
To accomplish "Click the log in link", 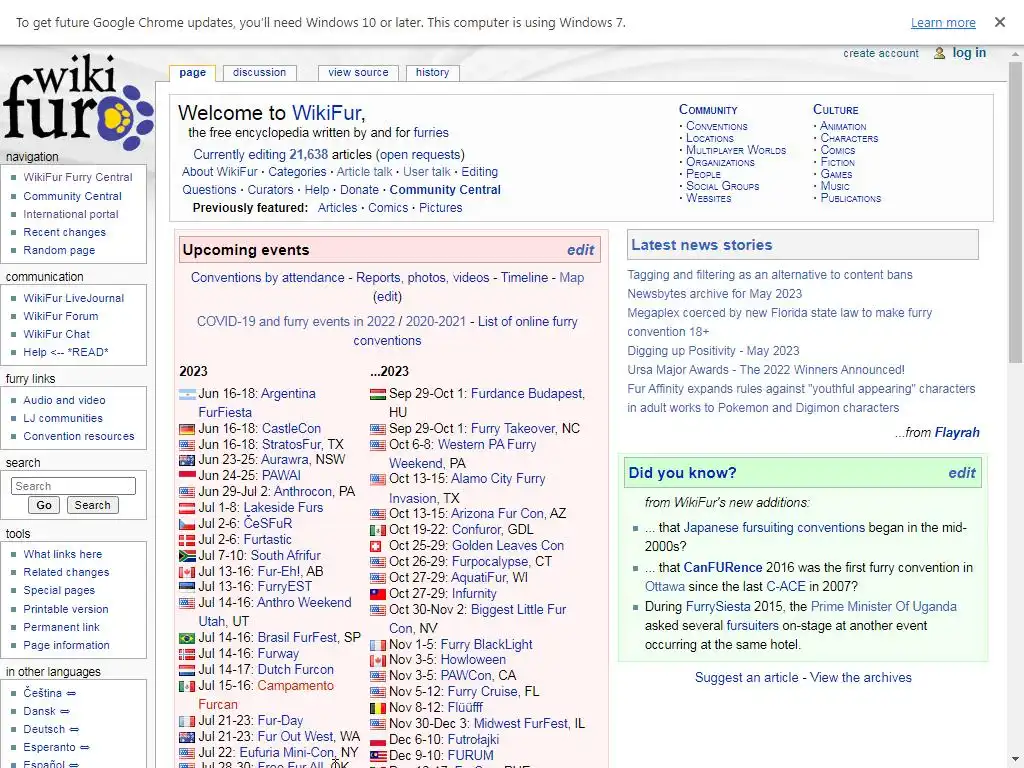I will click(969, 53).
